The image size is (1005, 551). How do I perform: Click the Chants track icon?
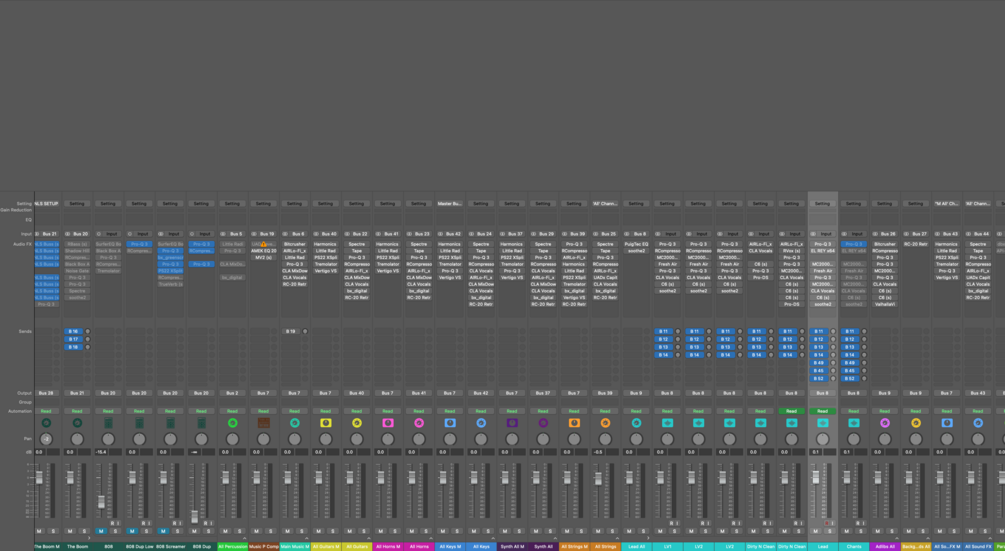pyautogui.click(x=854, y=423)
